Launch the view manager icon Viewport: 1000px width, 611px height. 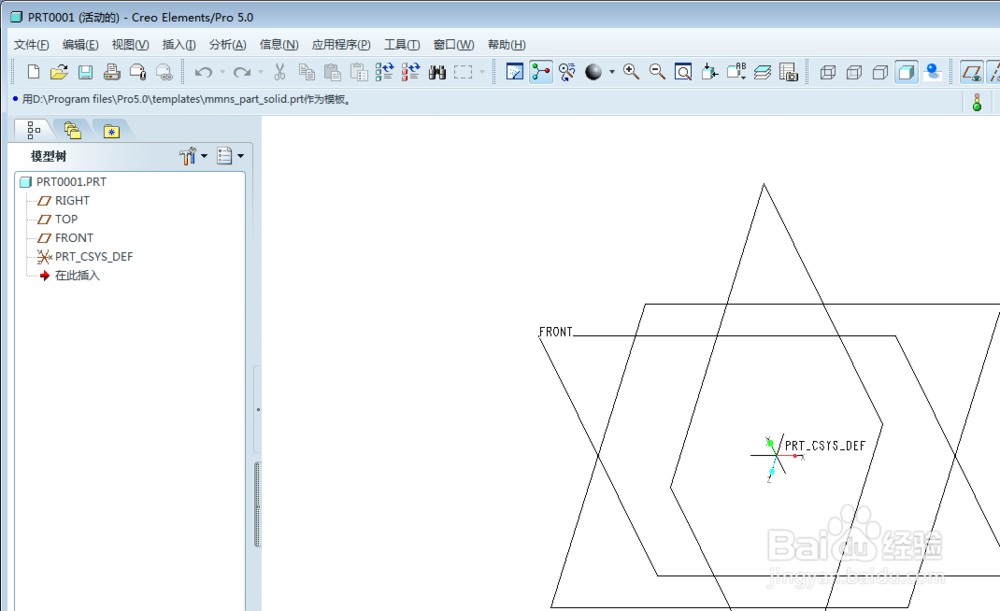pyautogui.click(x=789, y=72)
